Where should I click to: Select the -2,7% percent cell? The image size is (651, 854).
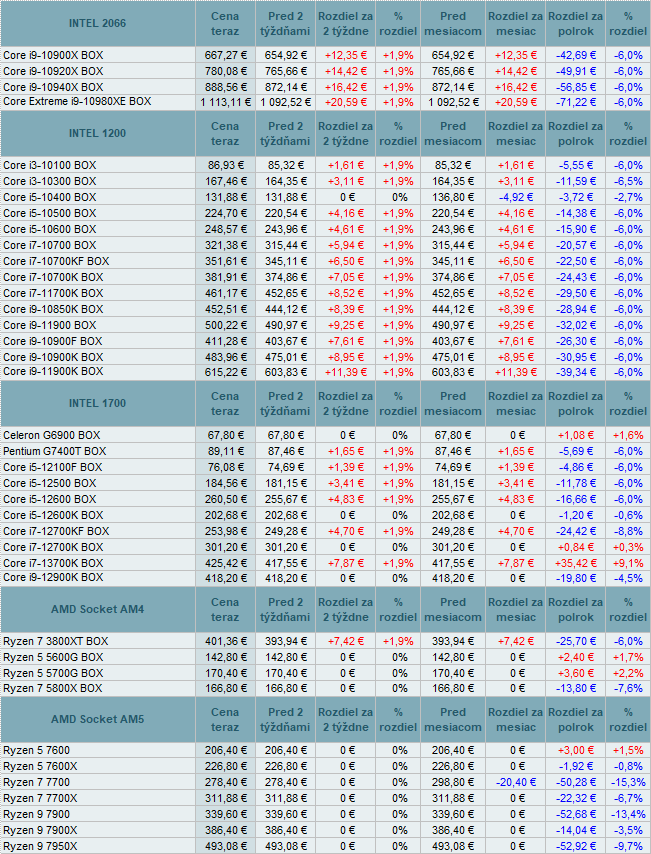pos(628,197)
